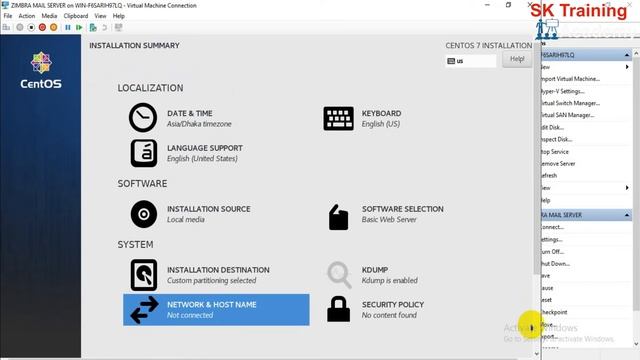Open the Software Selection package icon
This screenshot has width=640, height=360.
coord(338,217)
